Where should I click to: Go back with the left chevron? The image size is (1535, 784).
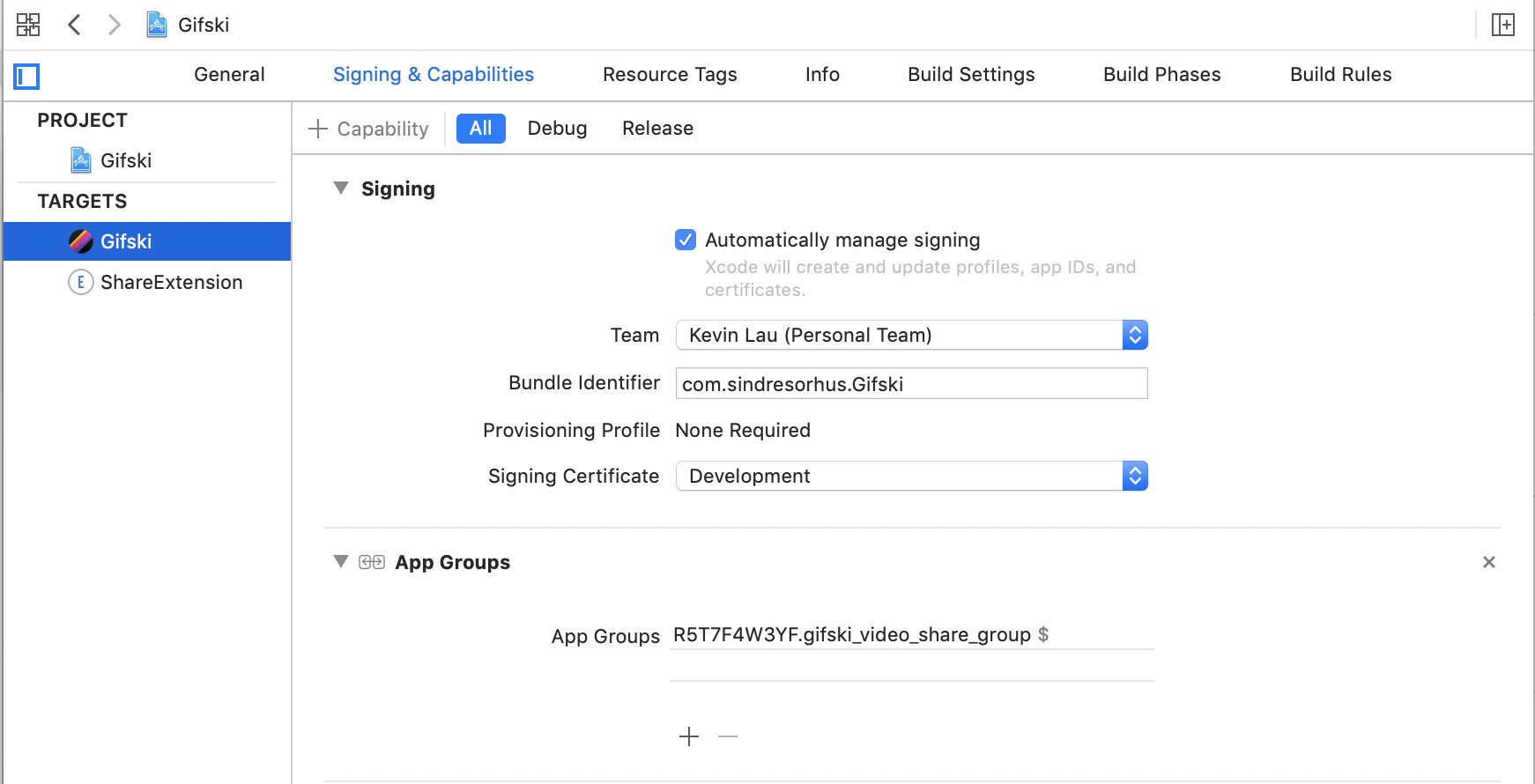tap(75, 25)
